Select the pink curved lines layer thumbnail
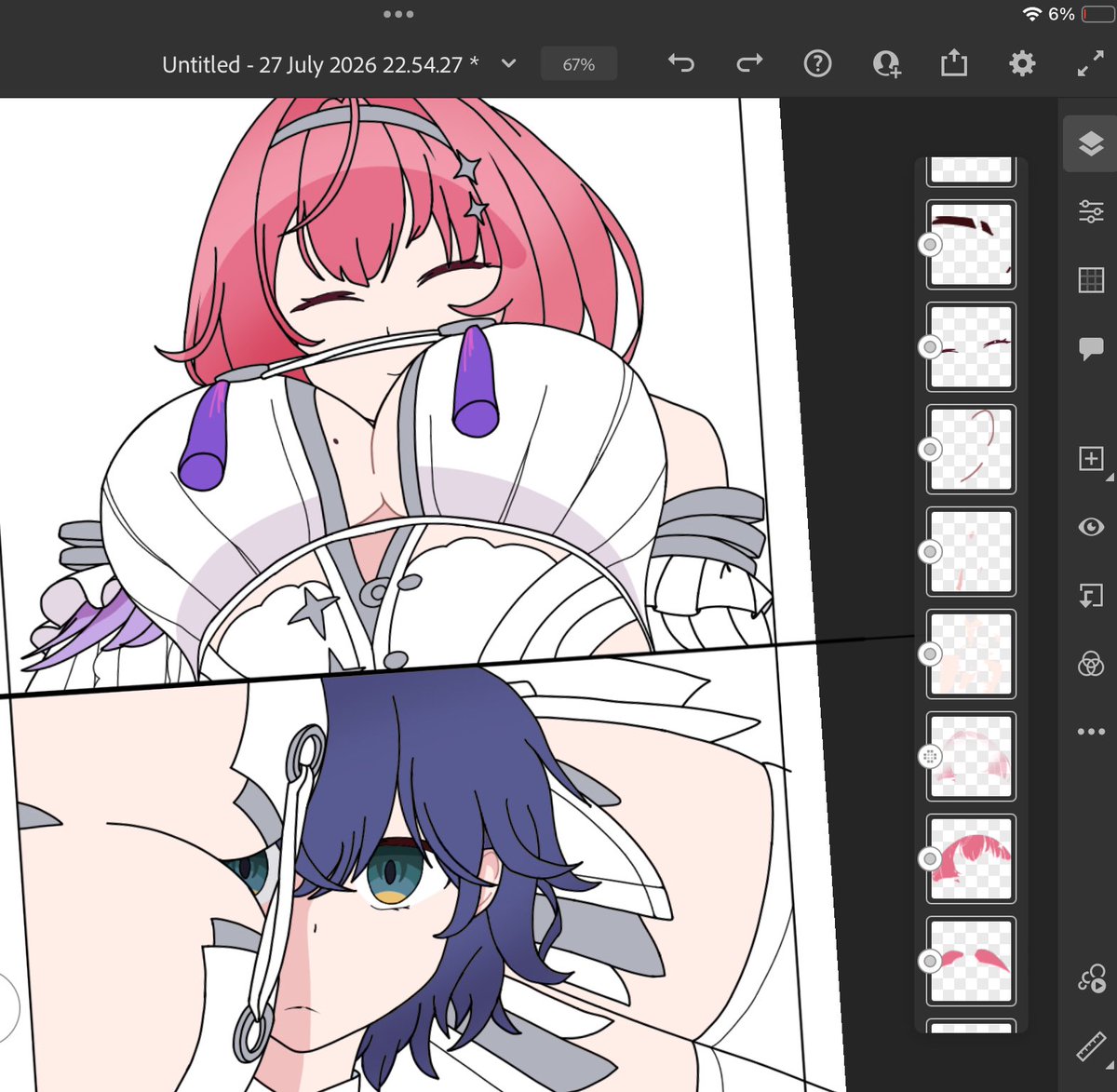This screenshot has width=1117, height=1092. point(971,449)
